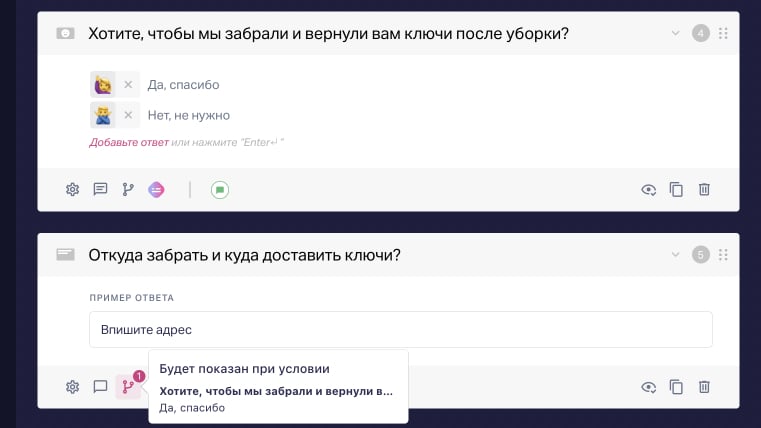761x428 pixels.
Task: Toggle visibility eye icon for question 4
Action: coord(648,189)
